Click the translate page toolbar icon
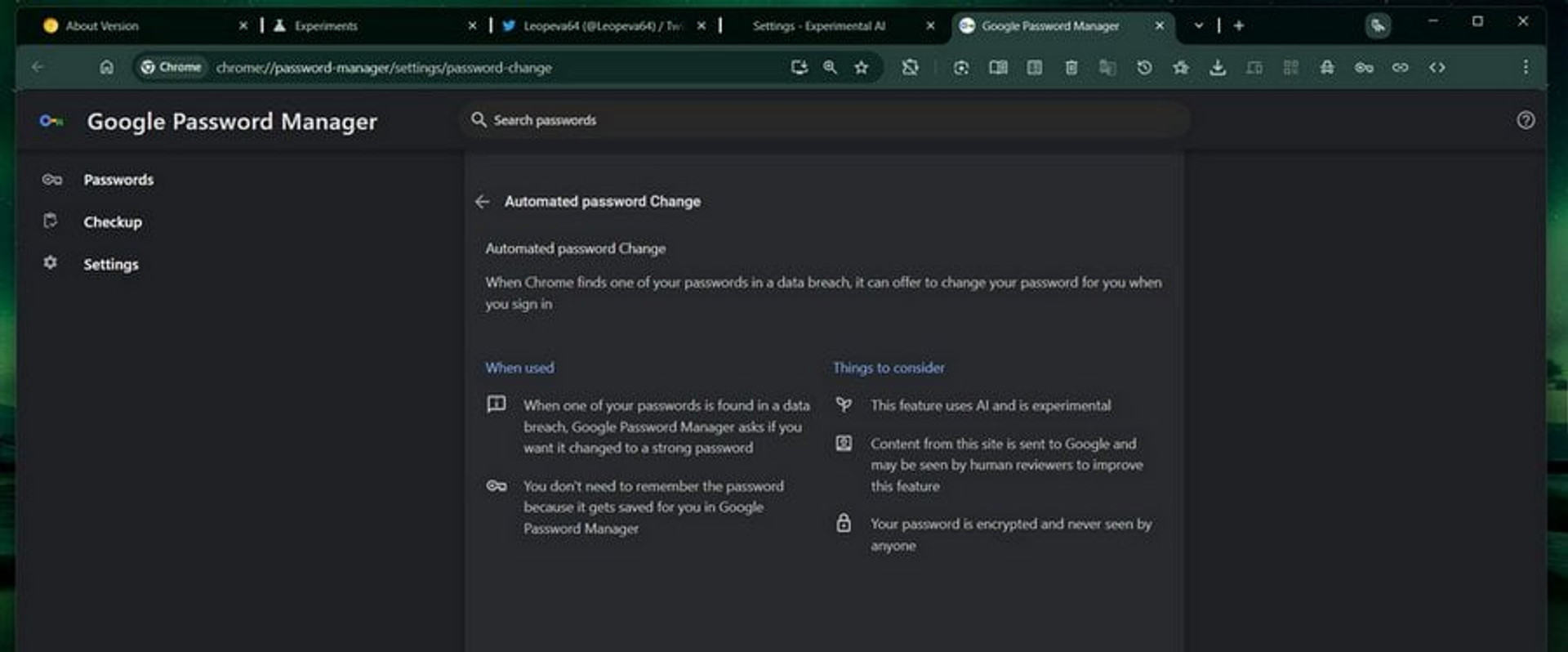The height and width of the screenshot is (652, 1568). tap(1107, 67)
